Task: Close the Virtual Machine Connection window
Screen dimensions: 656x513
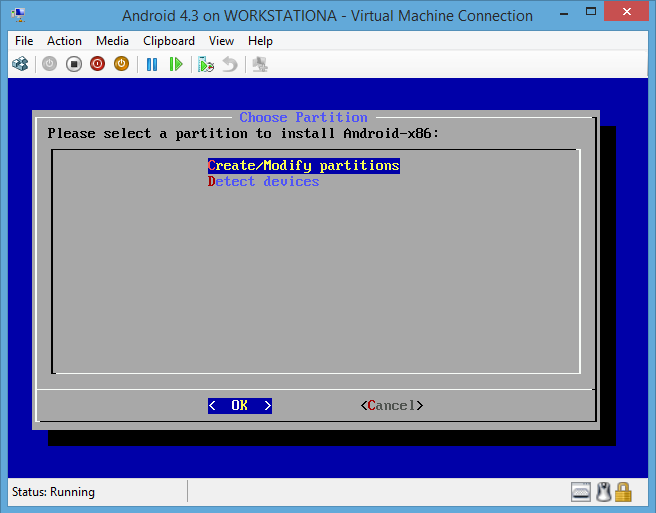Action: point(626,11)
